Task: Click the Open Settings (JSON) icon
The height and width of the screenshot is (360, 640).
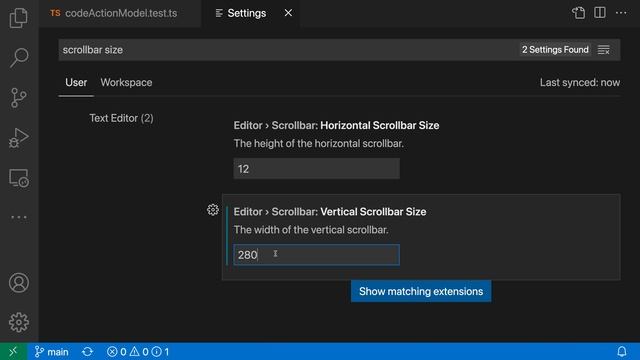Action: coord(578,13)
